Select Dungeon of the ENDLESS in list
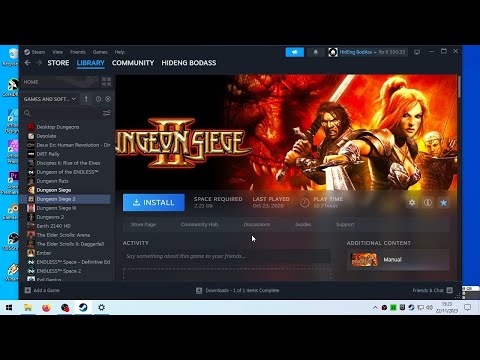 pos(67,172)
